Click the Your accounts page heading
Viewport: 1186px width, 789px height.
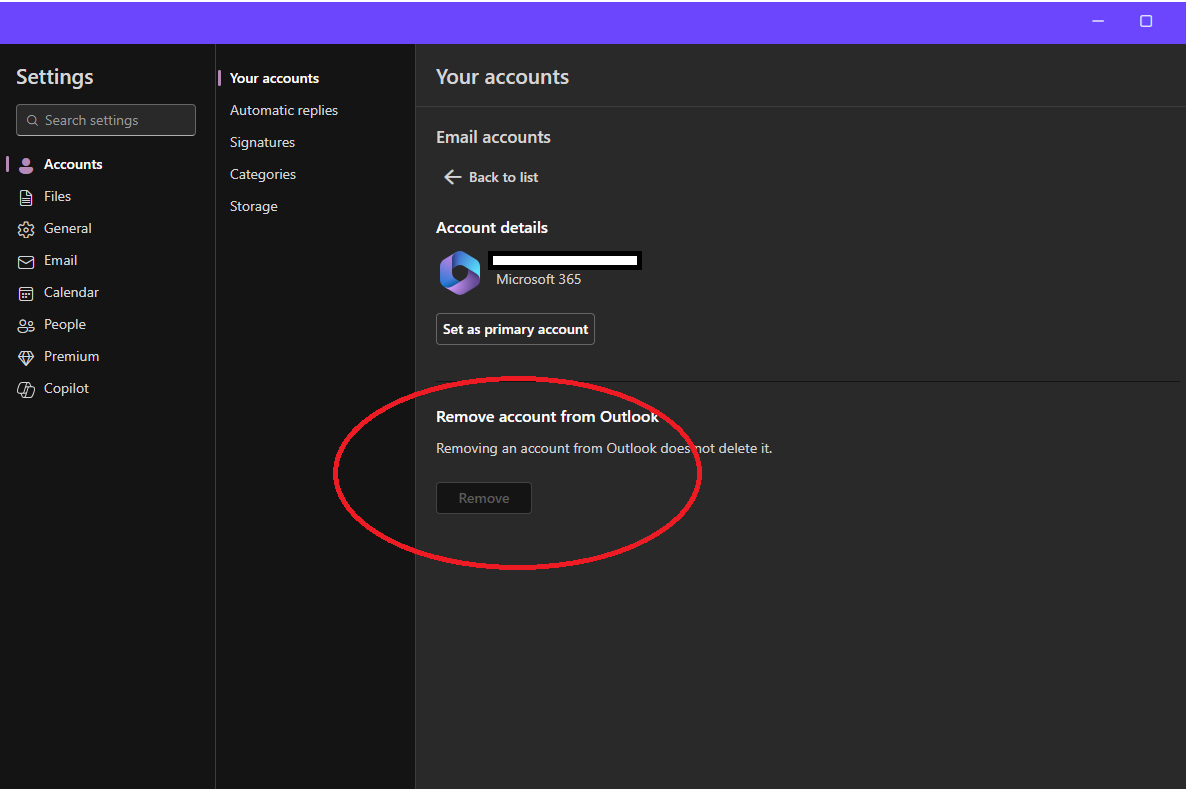click(502, 77)
